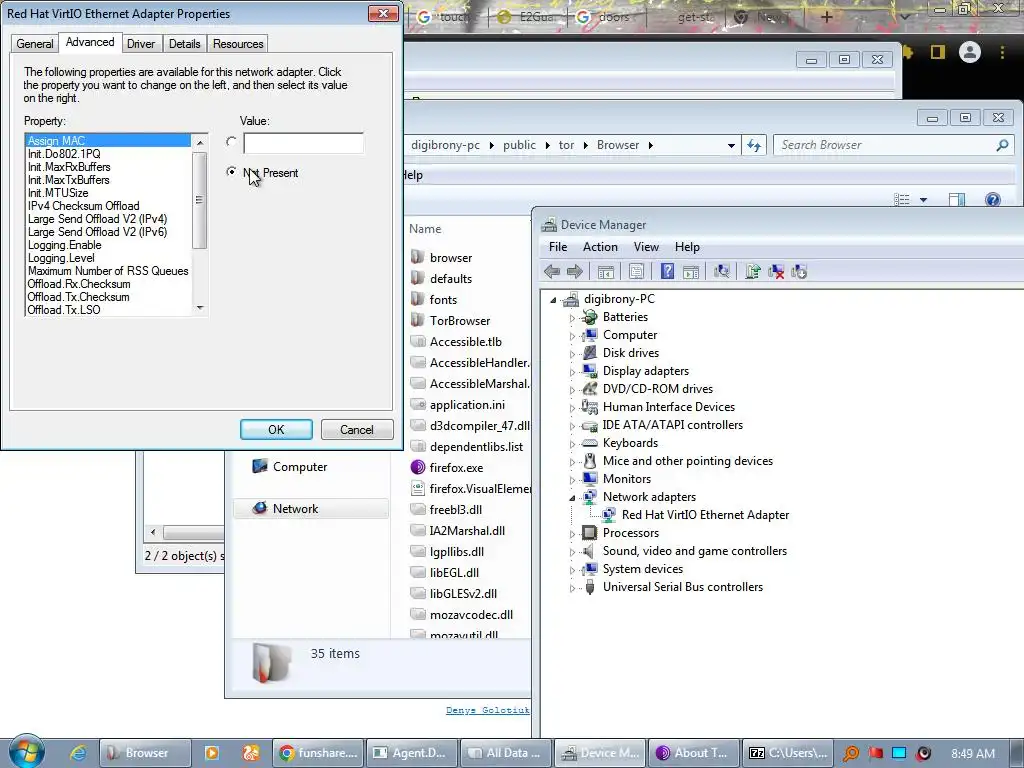1024x768 pixels.
Task: Click the Denys Golotiuk link
Action: 487,710
